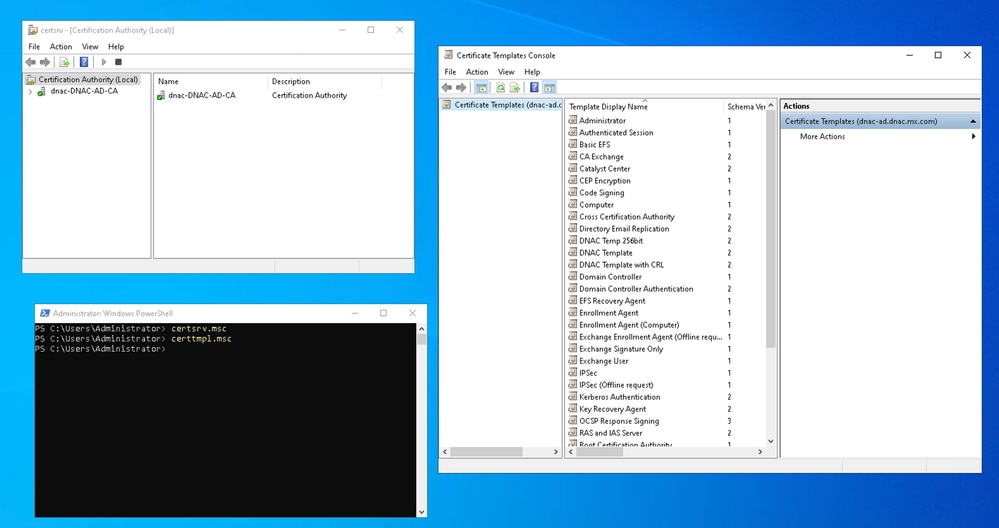Toggle Show/Hide Console Tree icon in Templates Console
999x528 pixels.
[482, 88]
